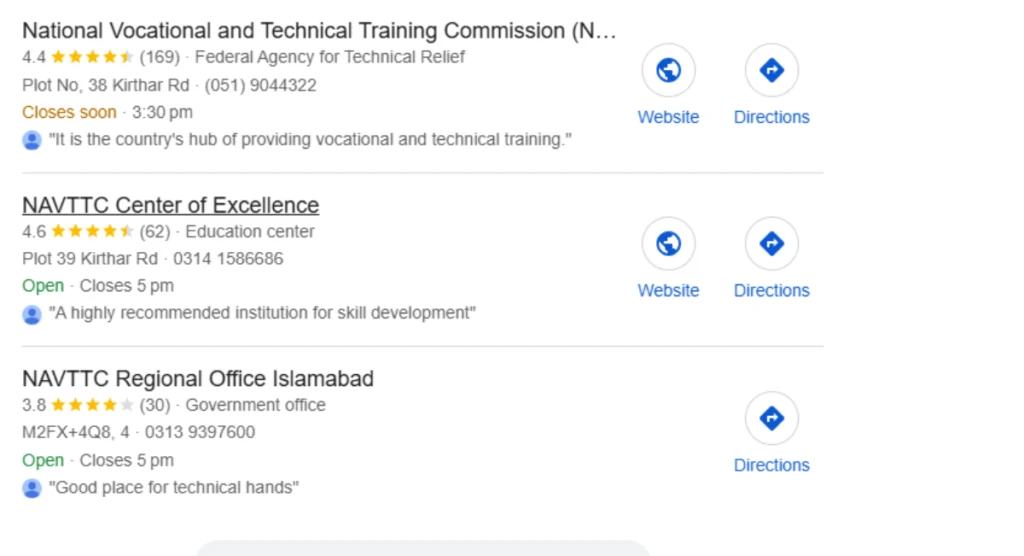Click "Website" label under first listing
Image resolution: width=1024 pixels, height=556 pixels.
(x=668, y=117)
